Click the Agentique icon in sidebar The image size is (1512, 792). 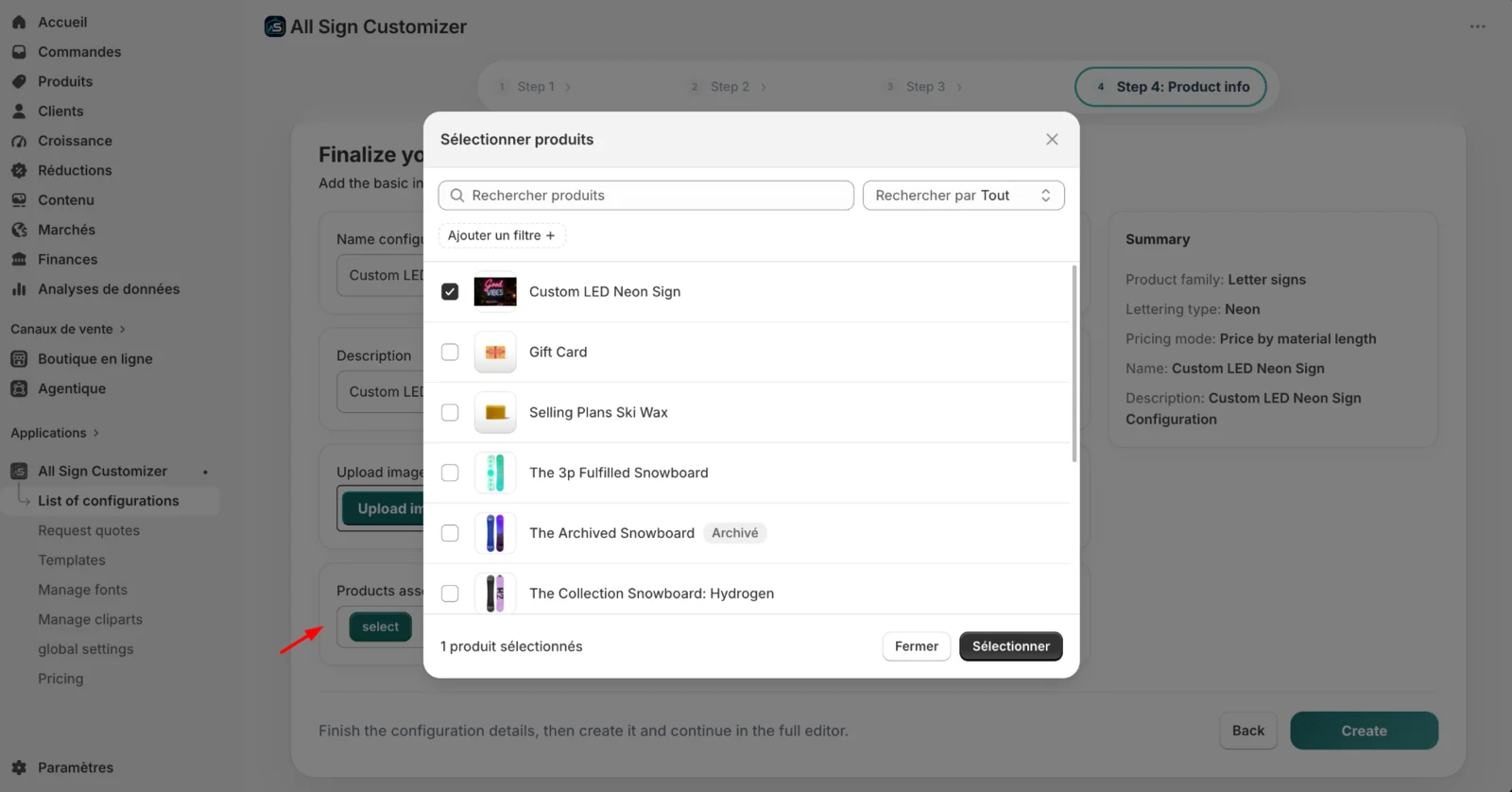point(19,388)
